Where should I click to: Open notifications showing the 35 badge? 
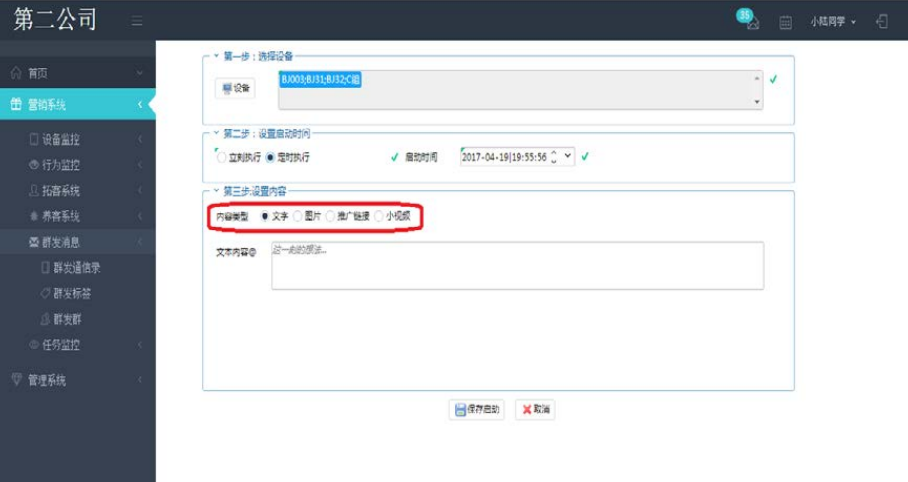pos(748,19)
